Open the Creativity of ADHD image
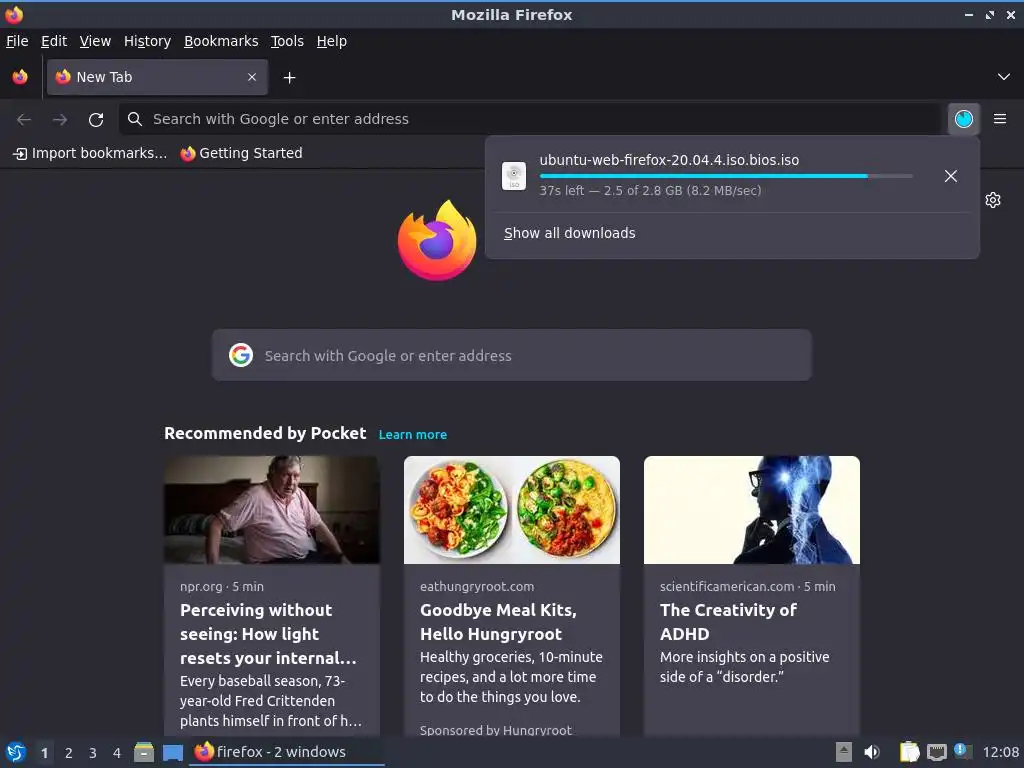 click(752, 510)
